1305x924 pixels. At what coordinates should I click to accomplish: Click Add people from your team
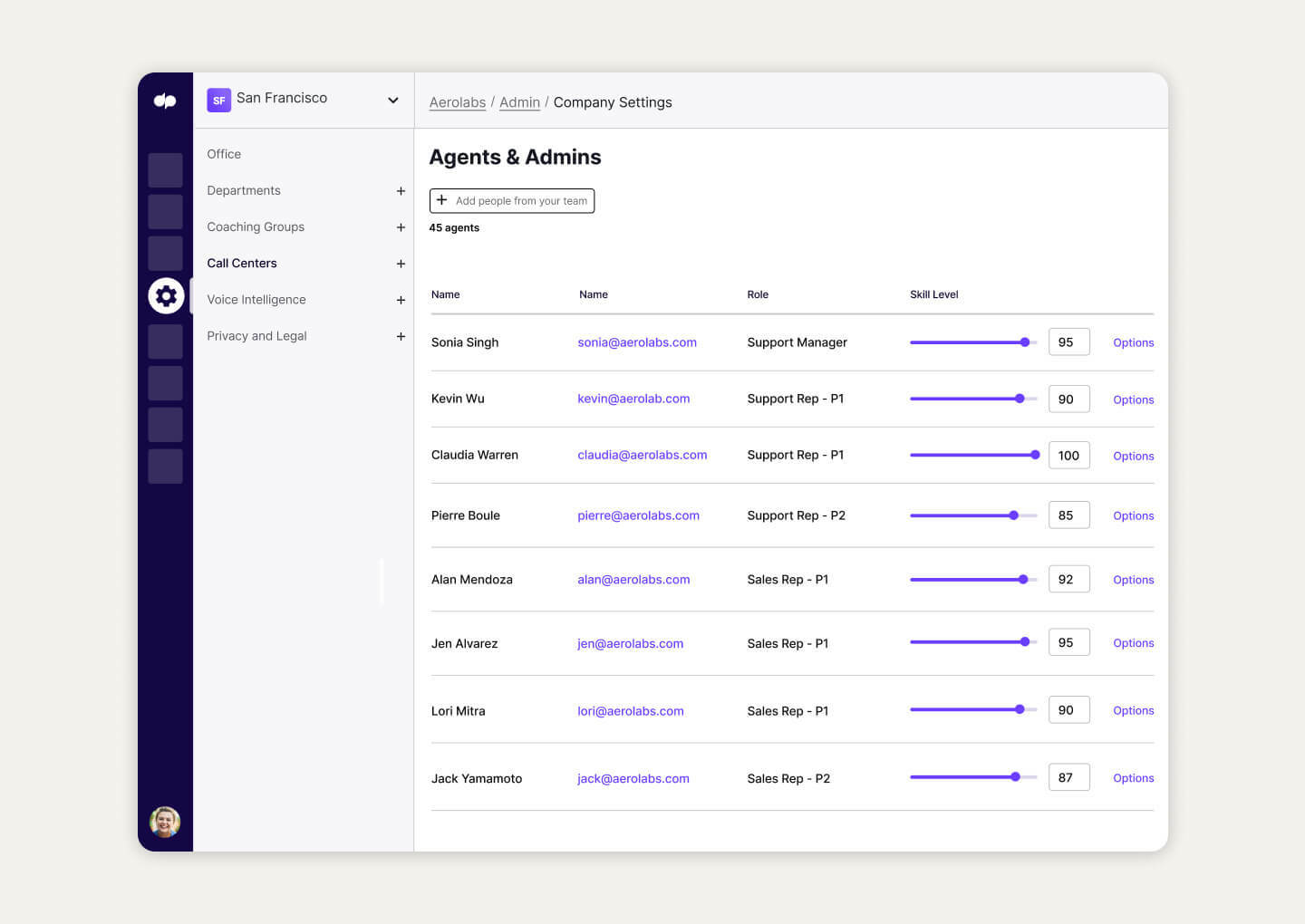512,200
